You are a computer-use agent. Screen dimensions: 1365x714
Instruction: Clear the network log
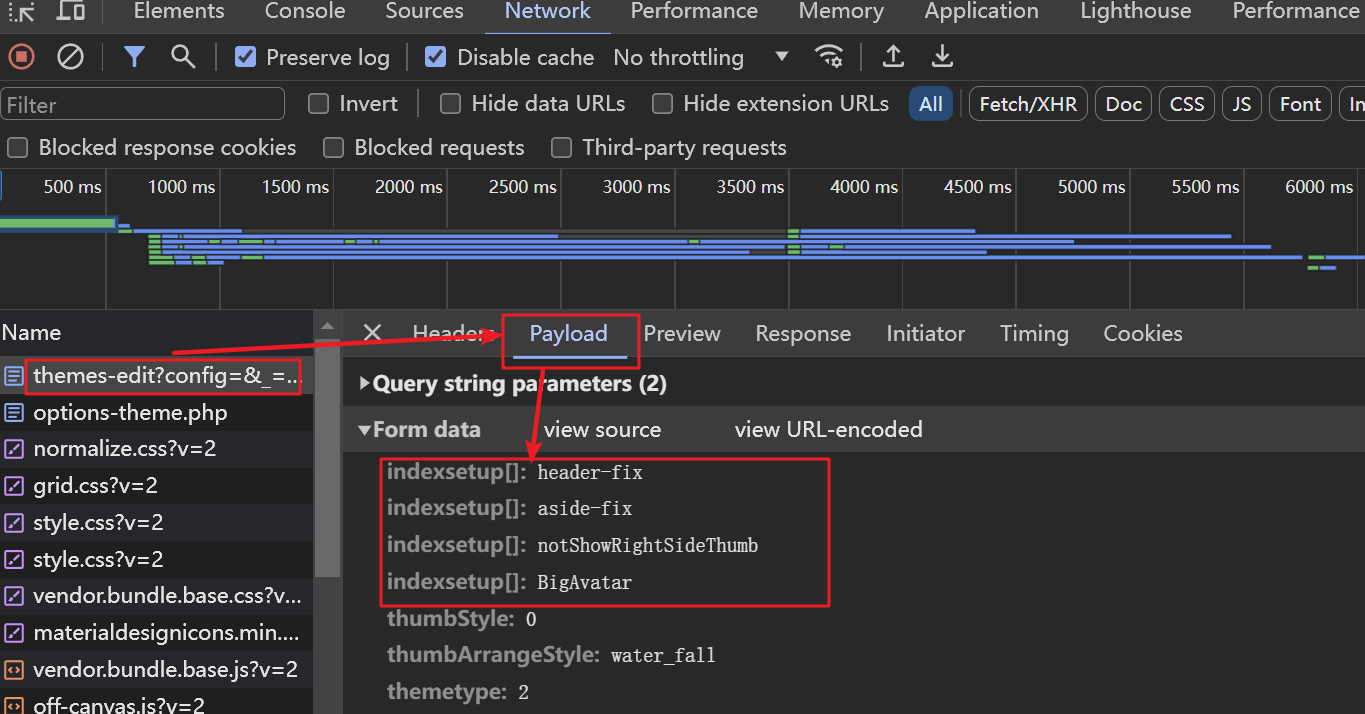[70, 57]
